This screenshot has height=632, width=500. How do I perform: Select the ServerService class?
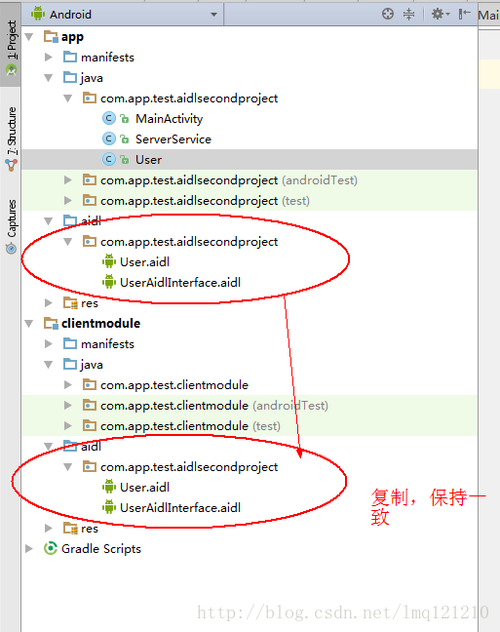[x=173, y=139]
